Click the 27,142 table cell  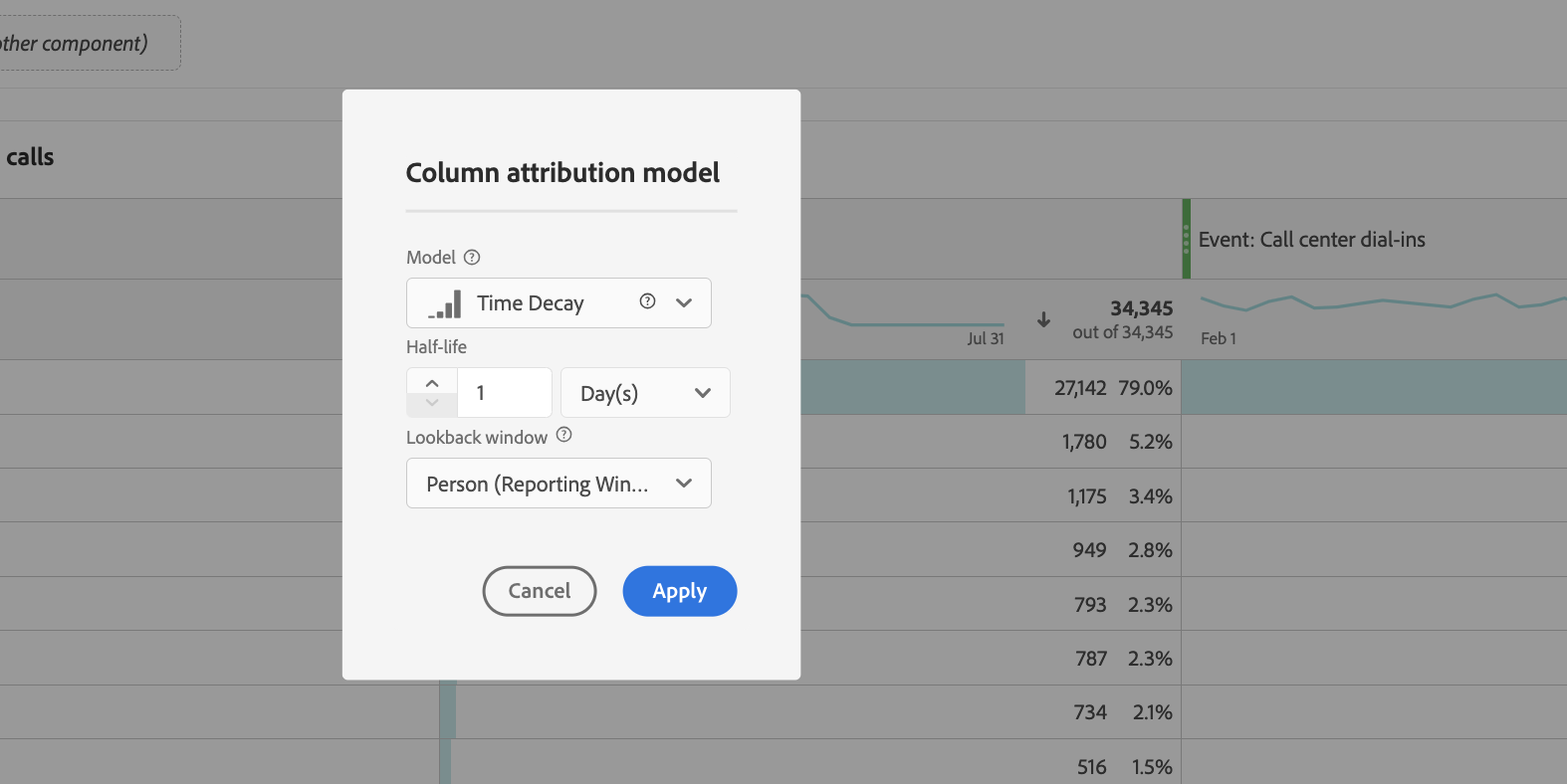1080,388
